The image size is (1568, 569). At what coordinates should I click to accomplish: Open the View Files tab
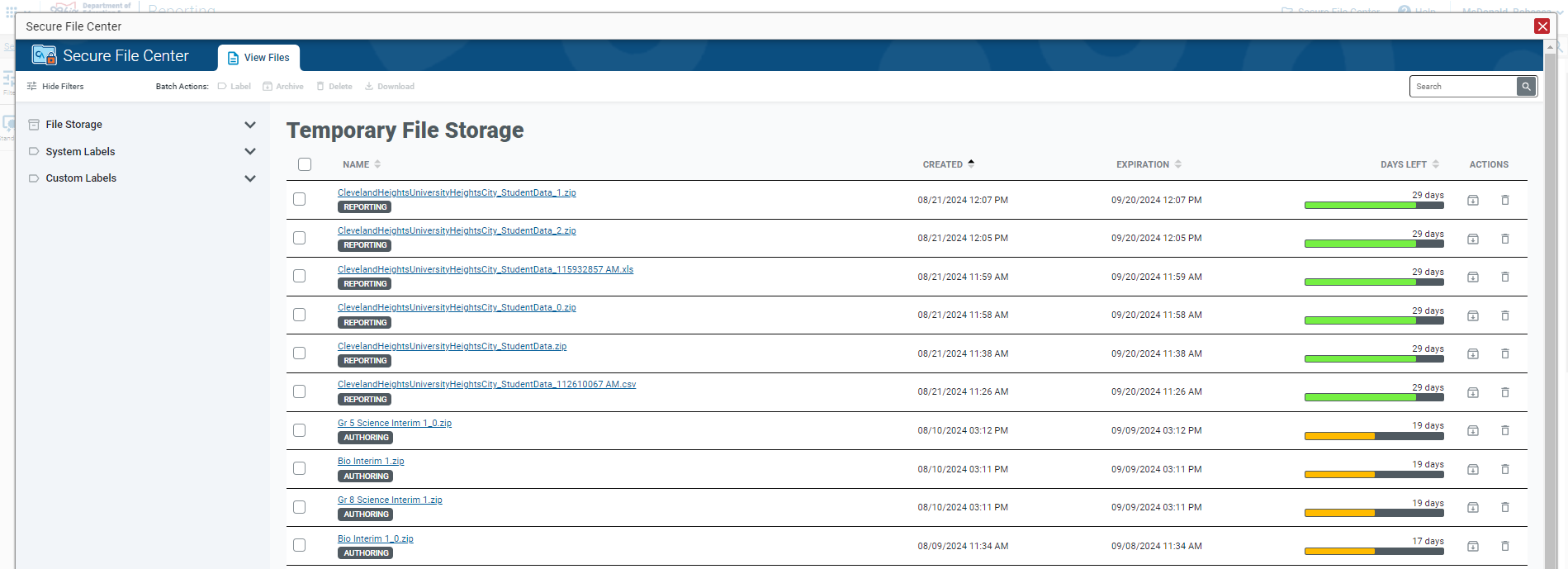click(x=258, y=58)
